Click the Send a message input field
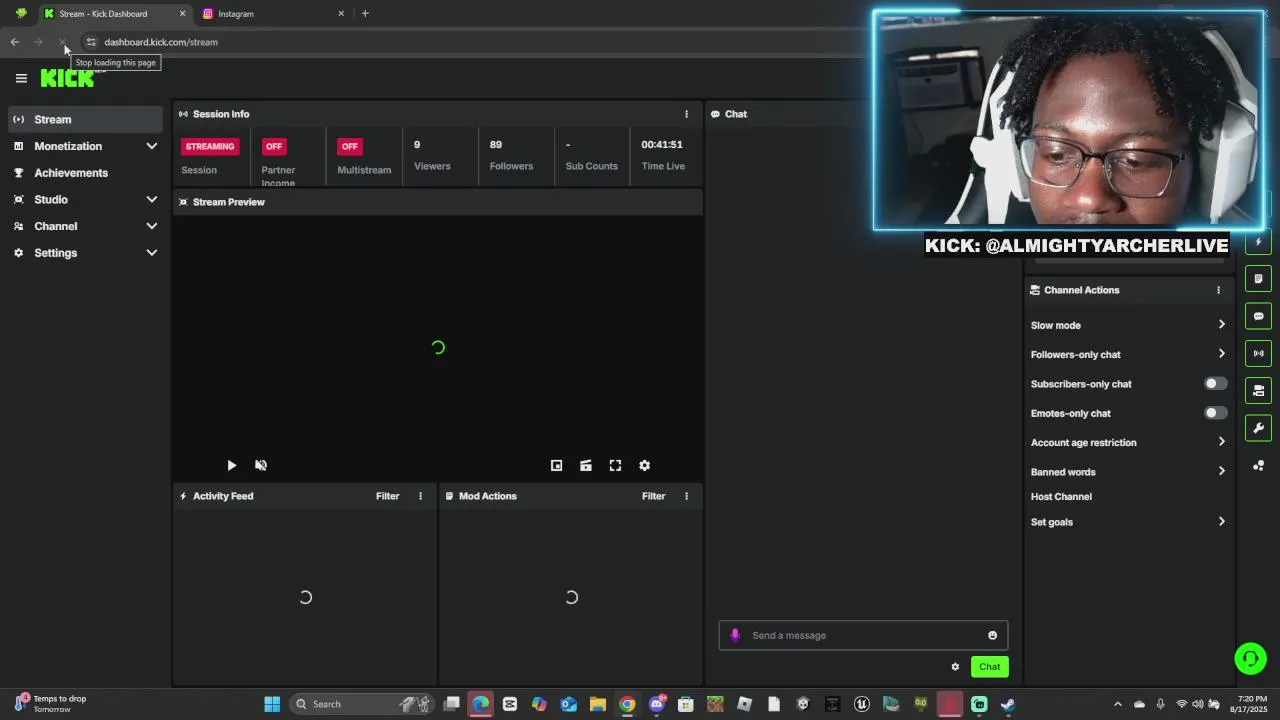The width and height of the screenshot is (1280, 720). pyautogui.click(x=863, y=635)
